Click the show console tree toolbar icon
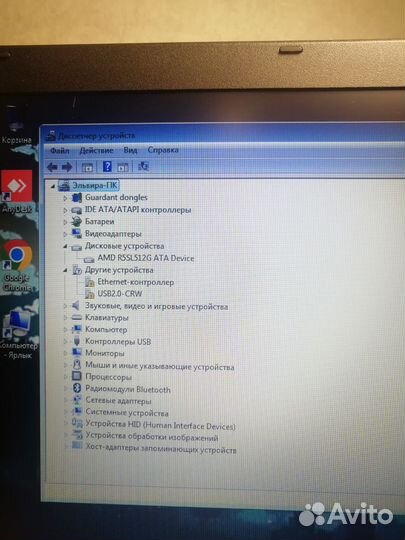Screen dimensions: 405x540 point(87,167)
